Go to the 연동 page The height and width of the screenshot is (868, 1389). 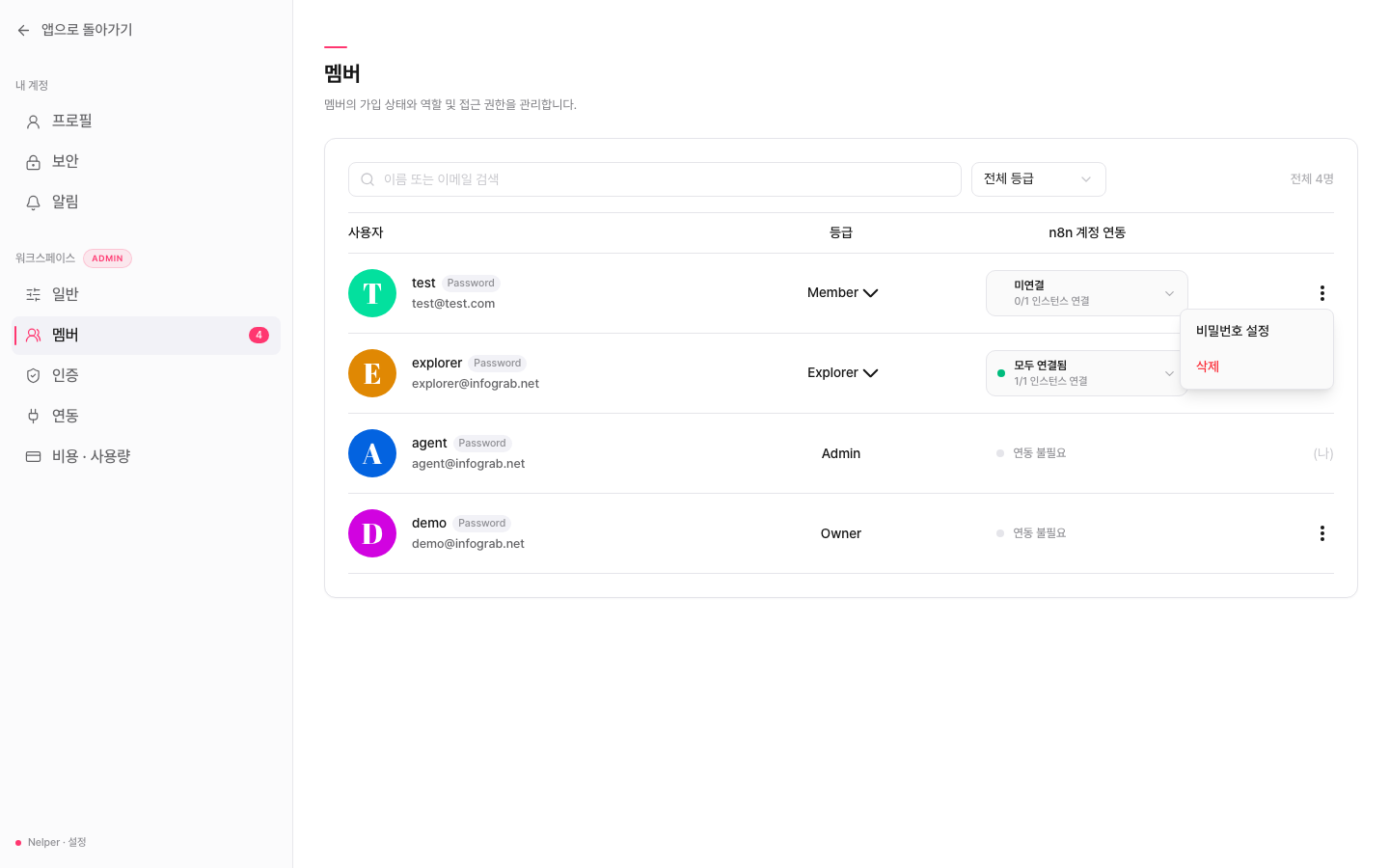tap(146, 417)
